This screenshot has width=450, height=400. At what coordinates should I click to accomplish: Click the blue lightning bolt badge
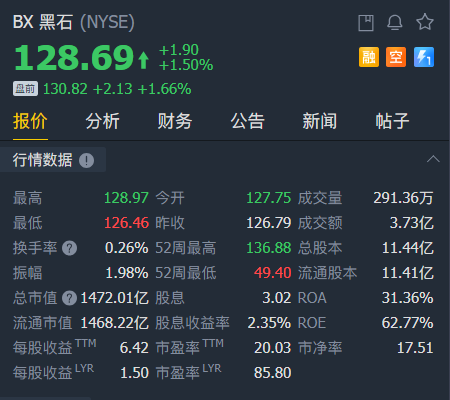(424, 57)
